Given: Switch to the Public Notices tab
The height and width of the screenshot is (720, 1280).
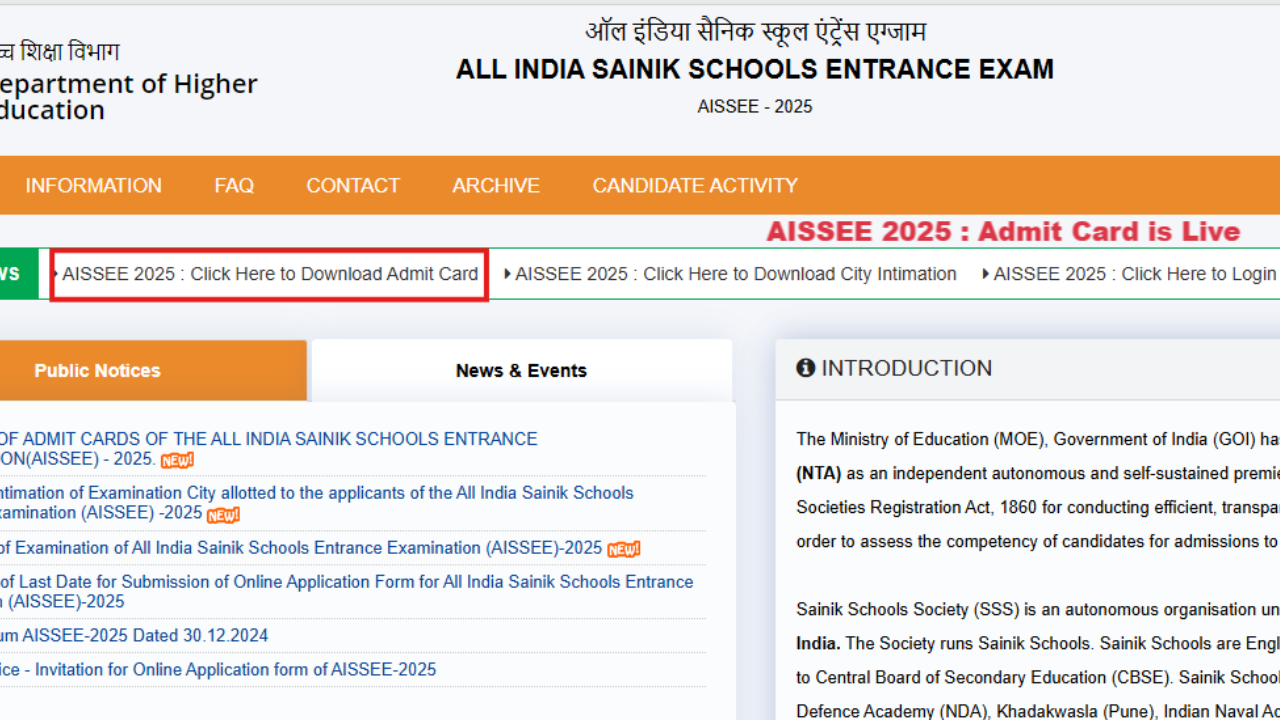Looking at the screenshot, I should click(97, 370).
